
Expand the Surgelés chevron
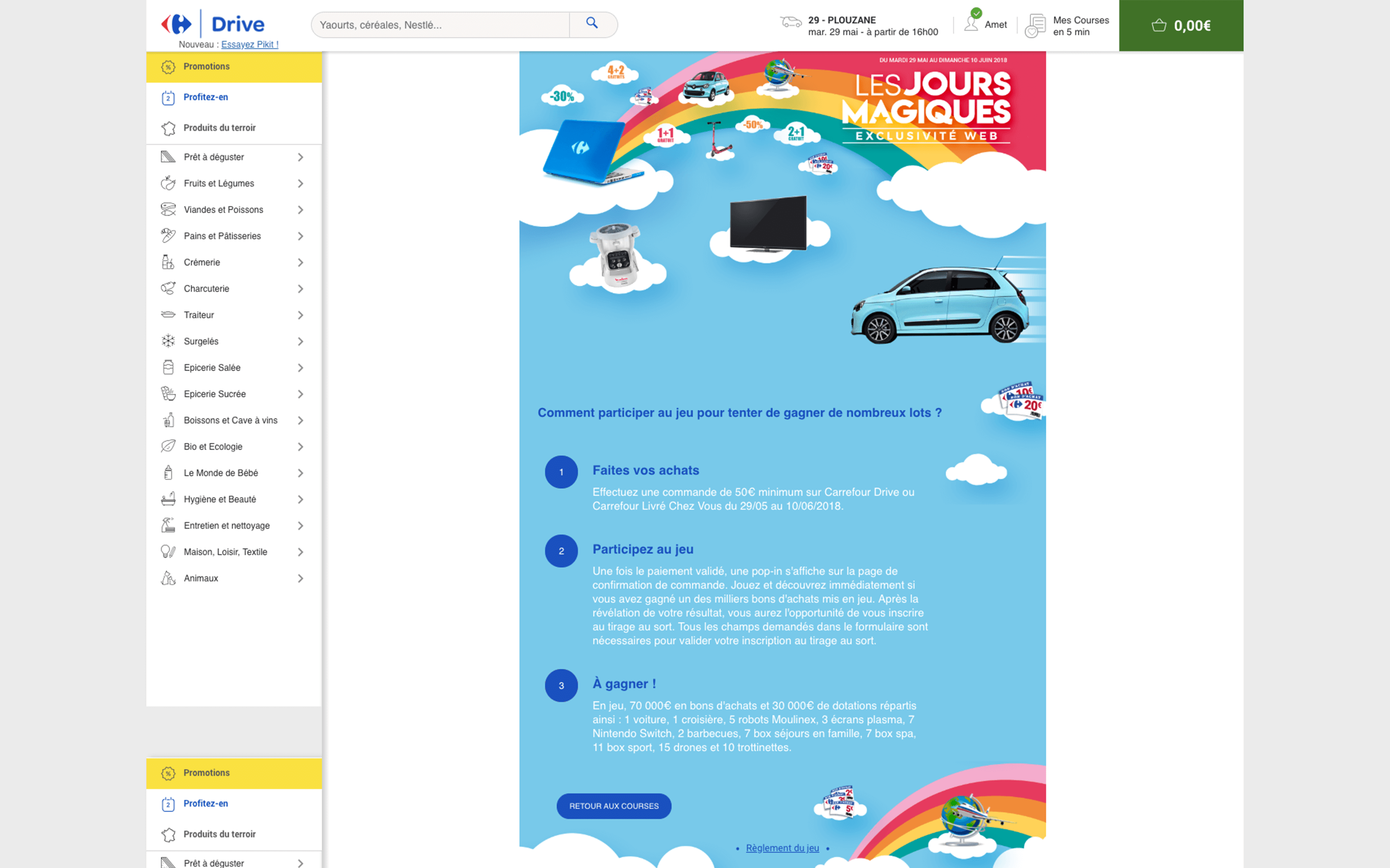tap(300, 342)
